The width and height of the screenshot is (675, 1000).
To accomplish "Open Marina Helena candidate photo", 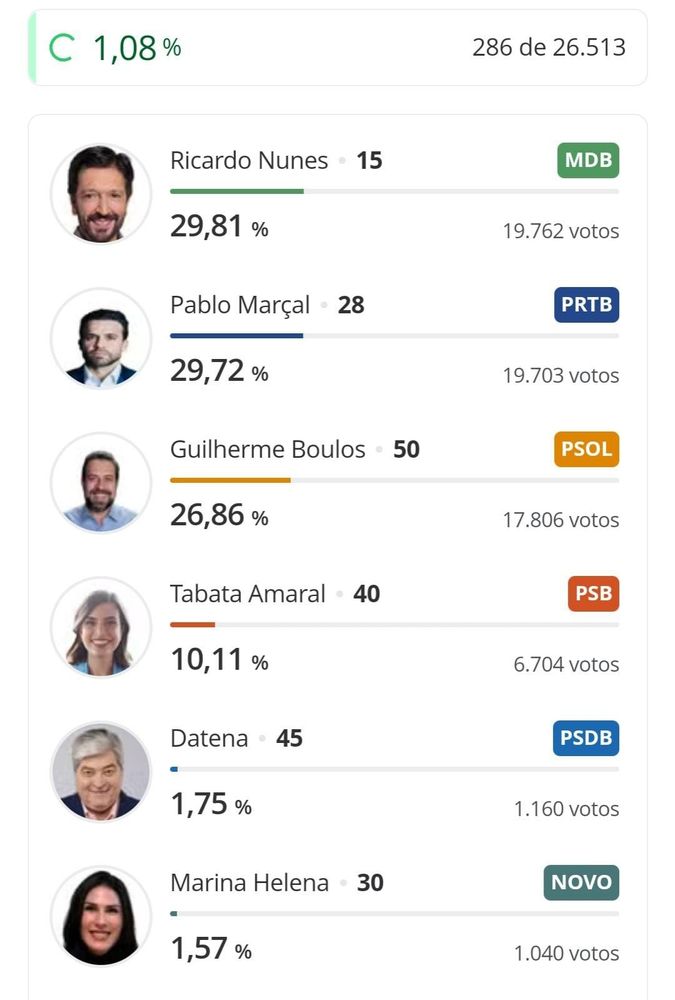I will click(101, 917).
